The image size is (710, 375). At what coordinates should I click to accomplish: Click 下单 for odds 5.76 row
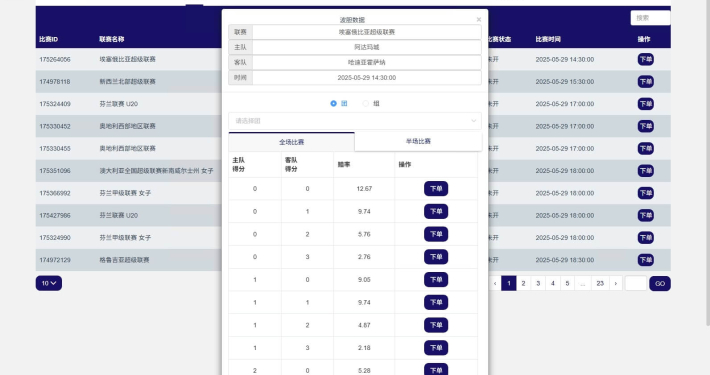click(x=436, y=234)
